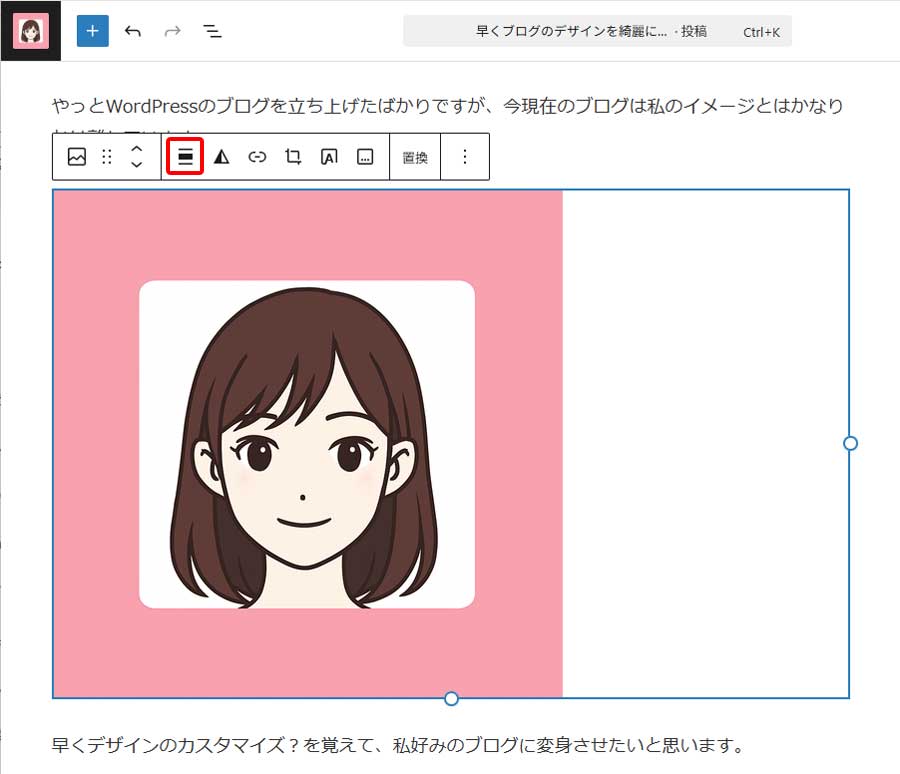Click the 置換 replace button
This screenshot has width=900, height=774.
point(414,156)
